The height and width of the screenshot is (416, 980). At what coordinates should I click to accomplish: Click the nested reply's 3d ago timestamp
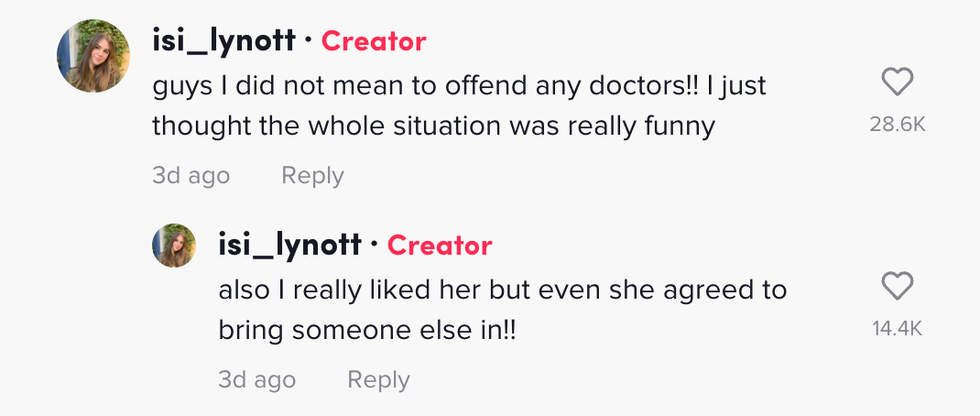point(256,380)
